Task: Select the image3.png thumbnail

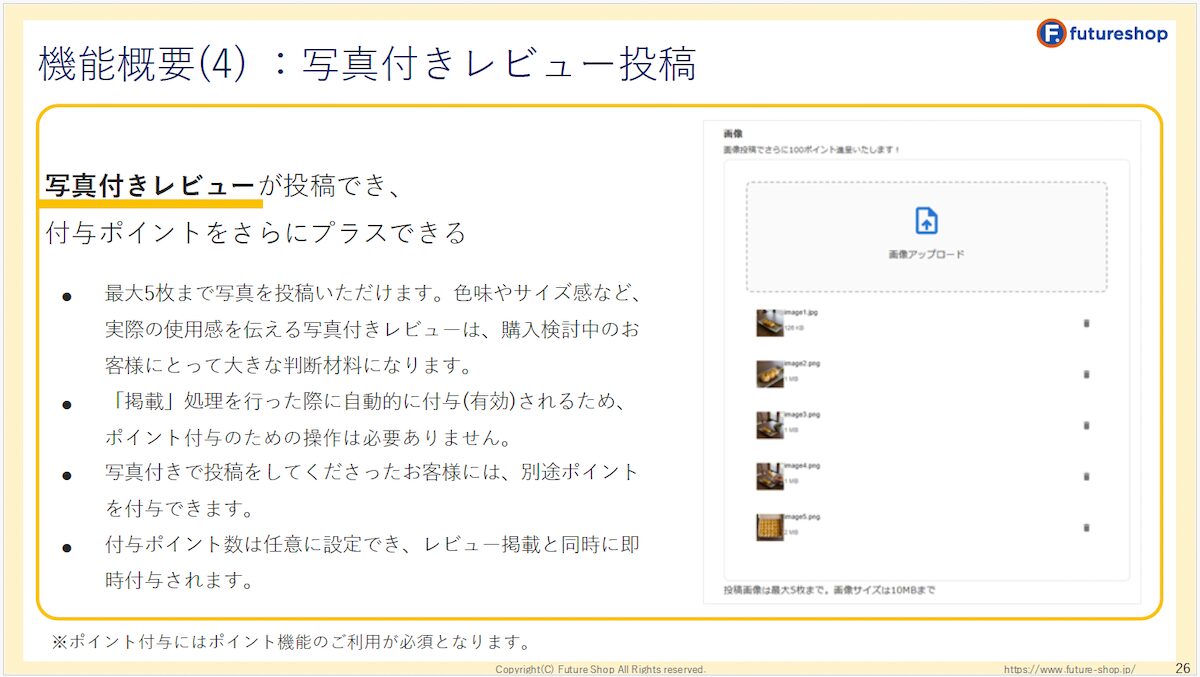Action: 770,422
